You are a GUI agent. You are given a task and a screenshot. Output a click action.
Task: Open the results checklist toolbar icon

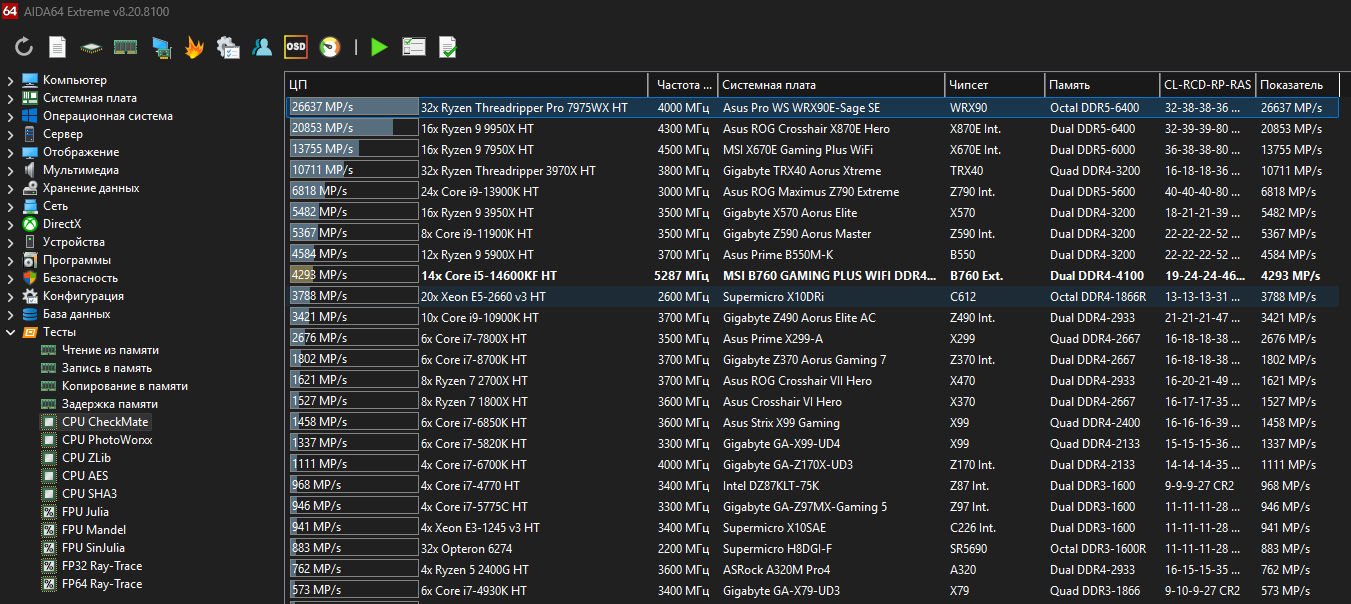tap(413, 46)
